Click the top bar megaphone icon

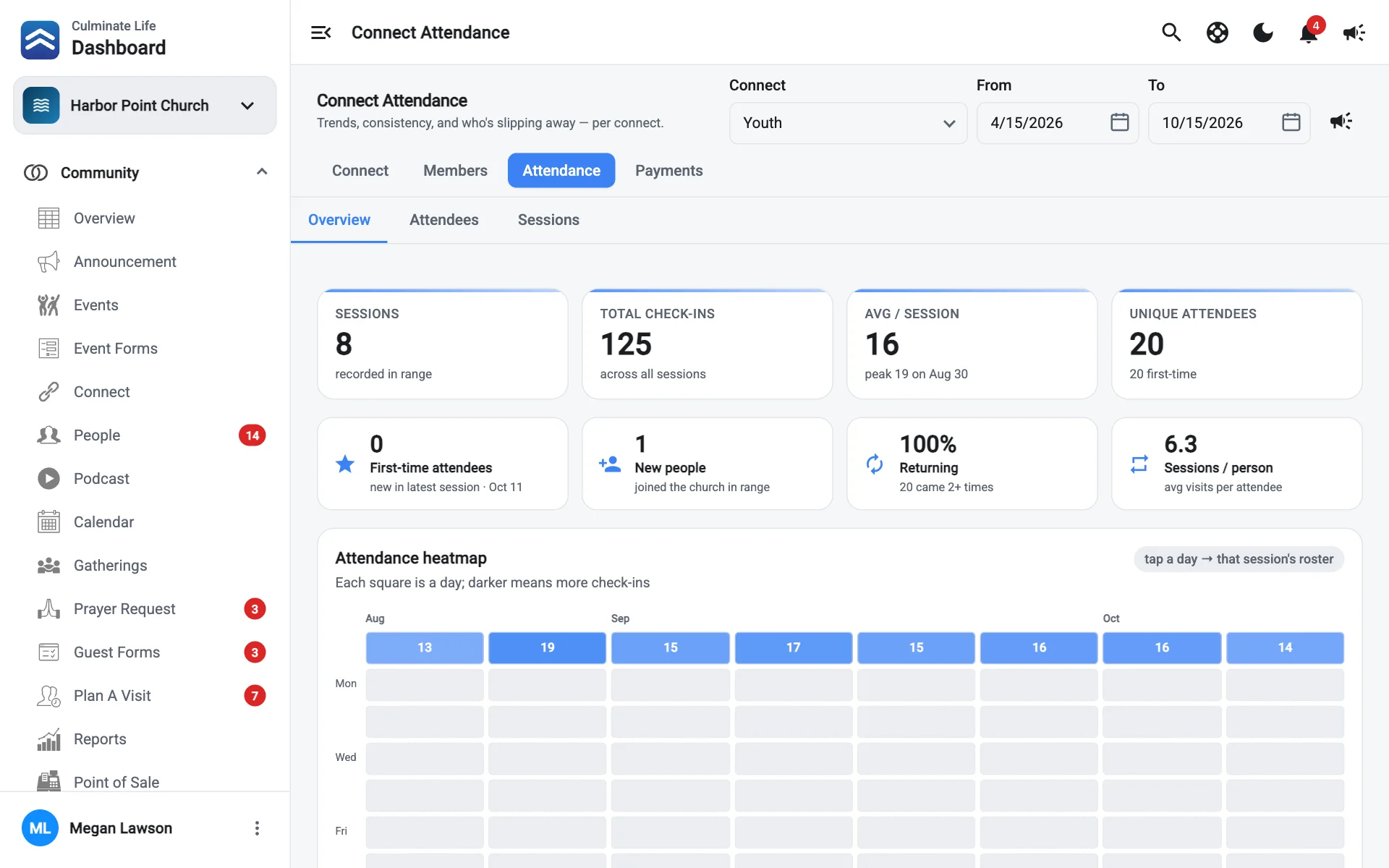pos(1354,33)
